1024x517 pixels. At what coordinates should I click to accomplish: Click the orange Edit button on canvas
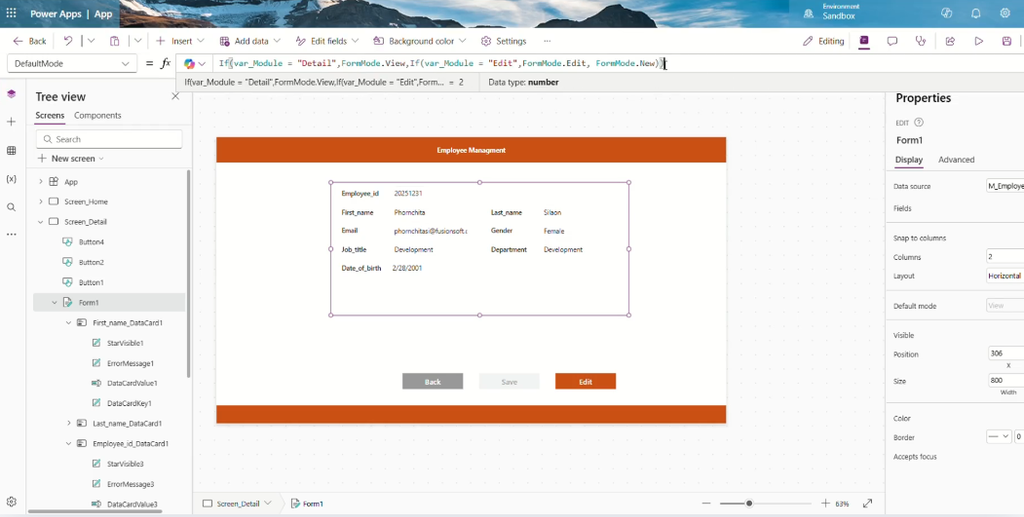tap(585, 382)
